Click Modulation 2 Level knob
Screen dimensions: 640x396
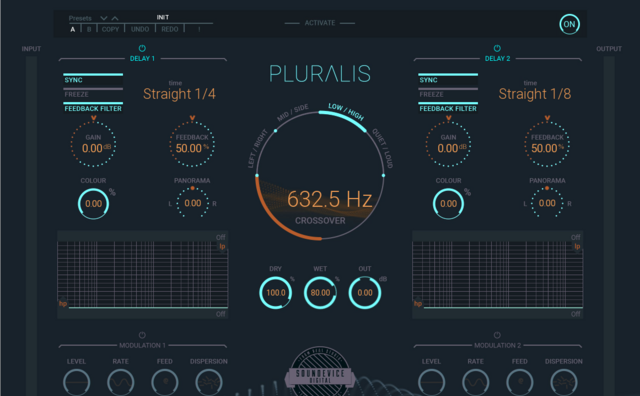pos(431,382)
